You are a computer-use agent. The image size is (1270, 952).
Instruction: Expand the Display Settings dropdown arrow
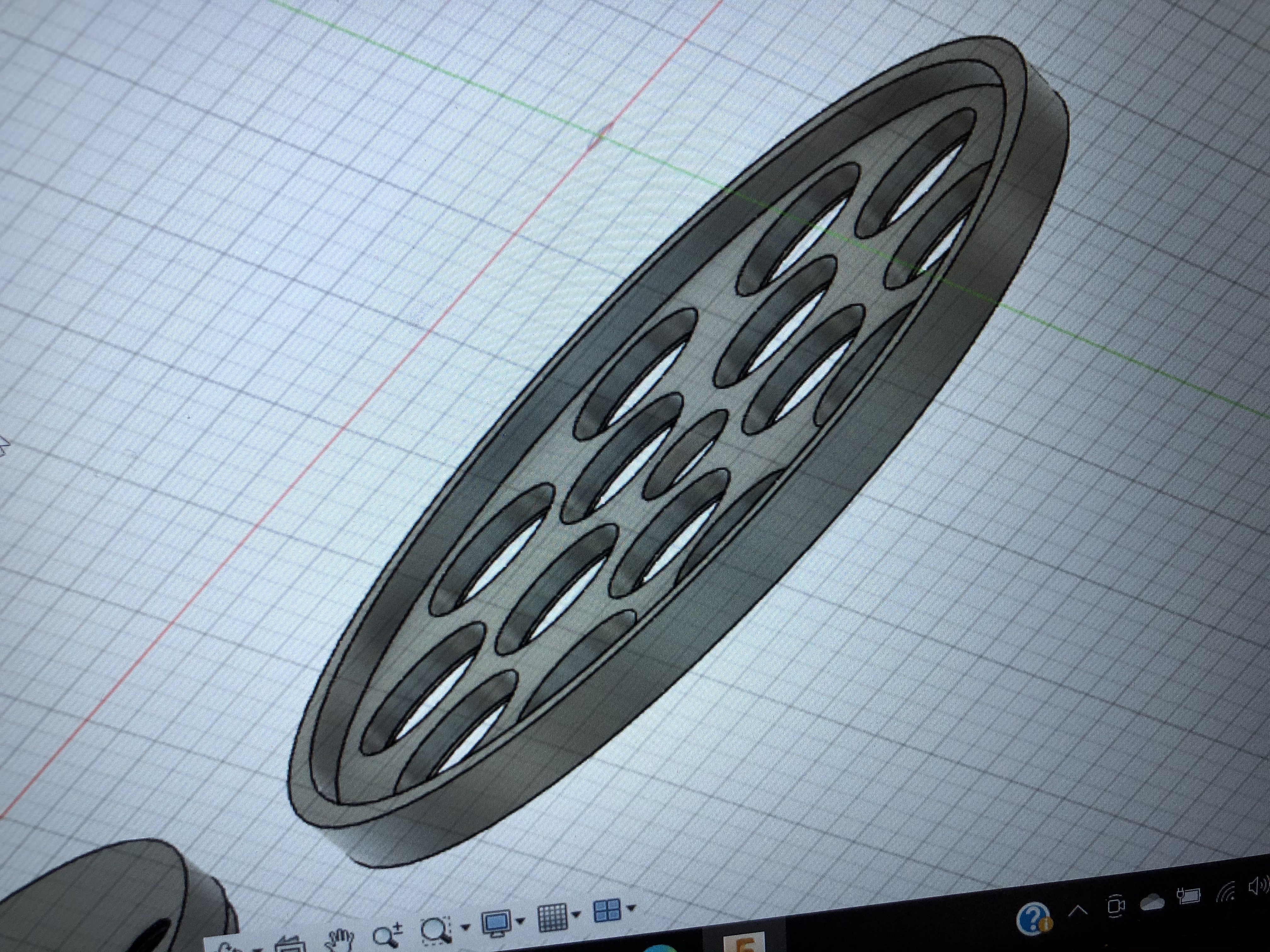click(521, 921)
